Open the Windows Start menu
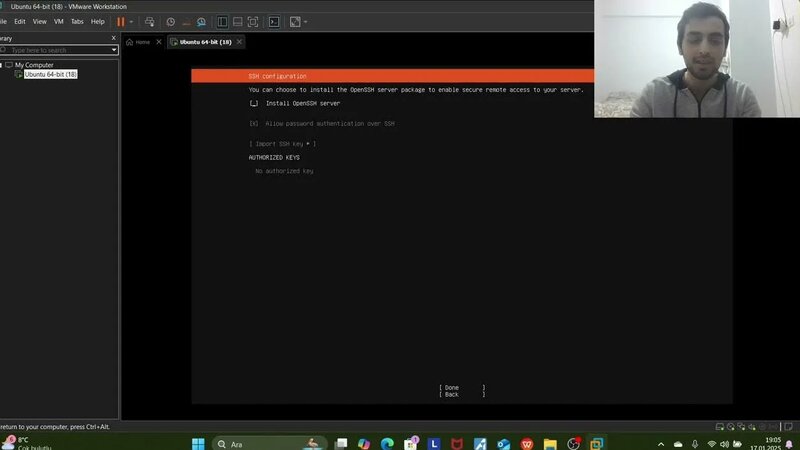Image resolution: width=800 pixels, height=450 pixels. [x=198, y=444]
